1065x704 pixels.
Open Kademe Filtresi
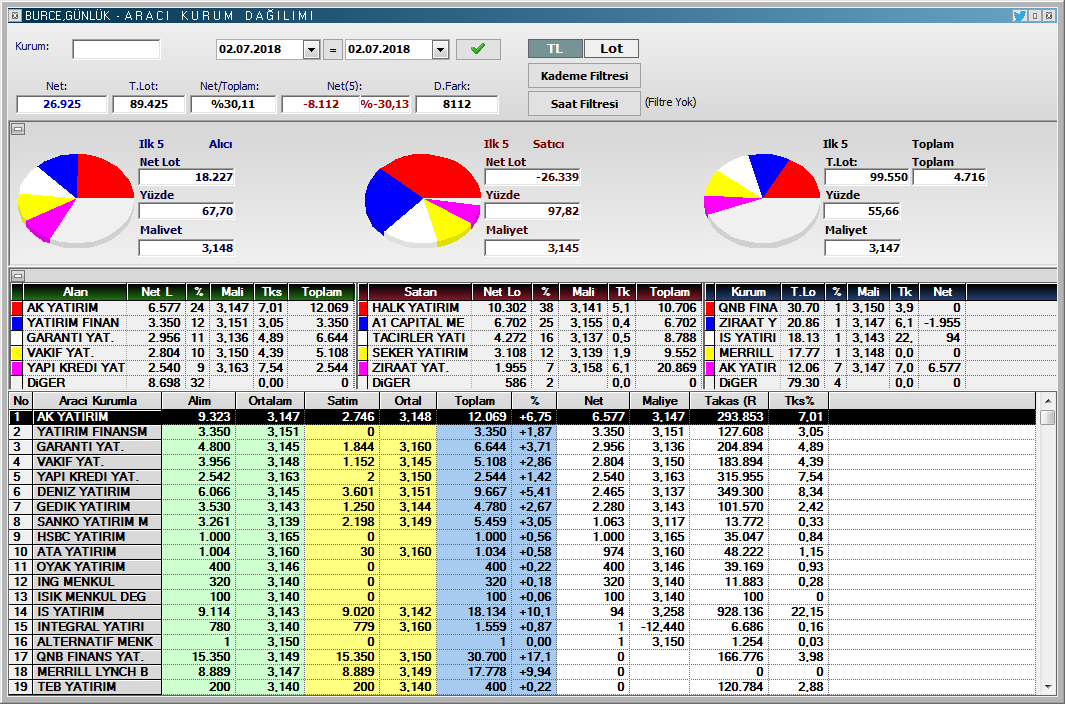click(584, 75)
